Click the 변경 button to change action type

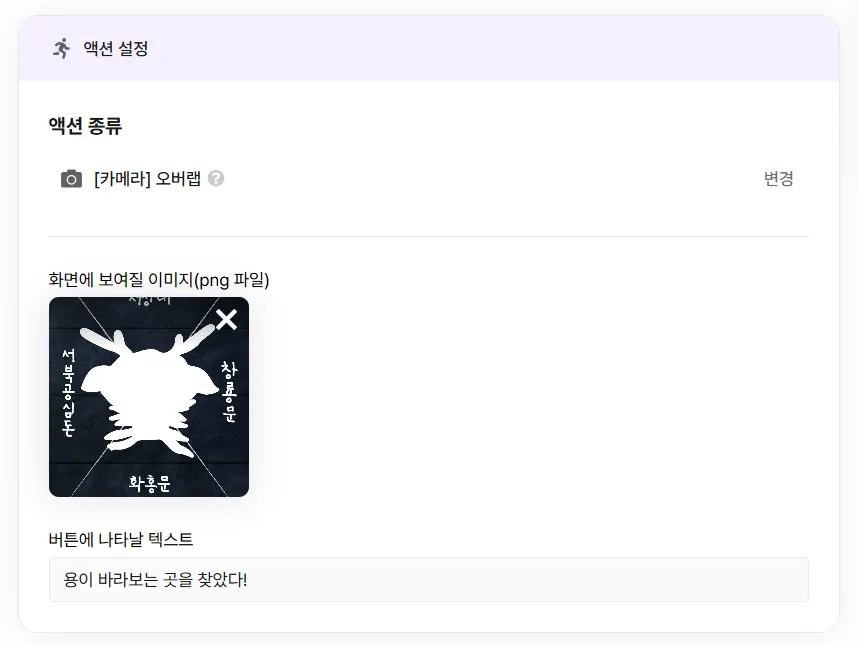[779, 178]
